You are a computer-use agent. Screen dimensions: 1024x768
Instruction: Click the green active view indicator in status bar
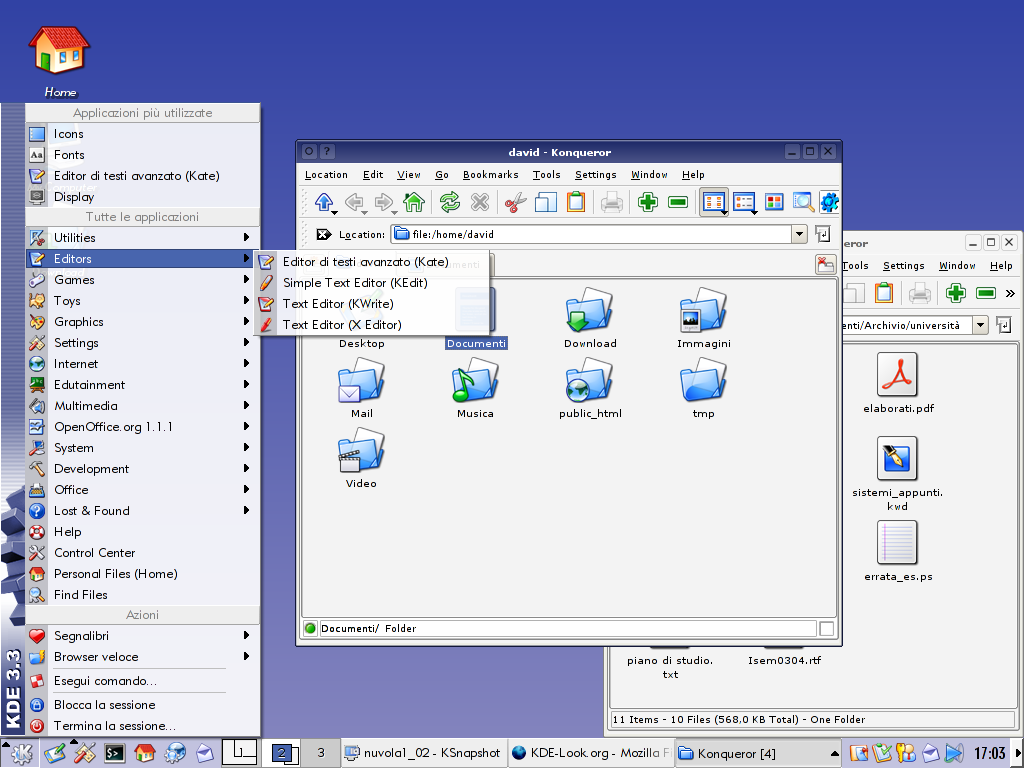pos(311,628)
